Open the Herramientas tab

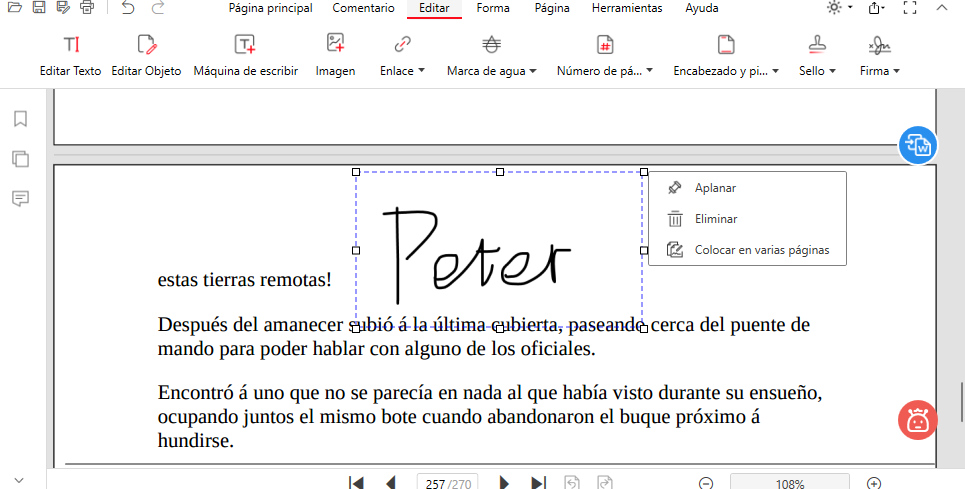click(x=626, y=8)
